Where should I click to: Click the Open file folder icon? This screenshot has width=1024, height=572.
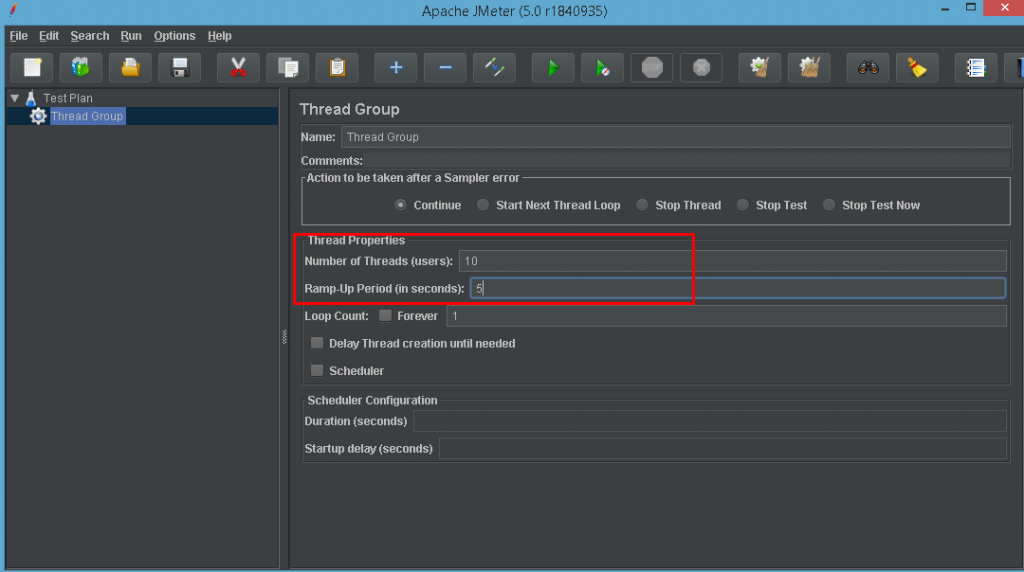tap(131, 67)
